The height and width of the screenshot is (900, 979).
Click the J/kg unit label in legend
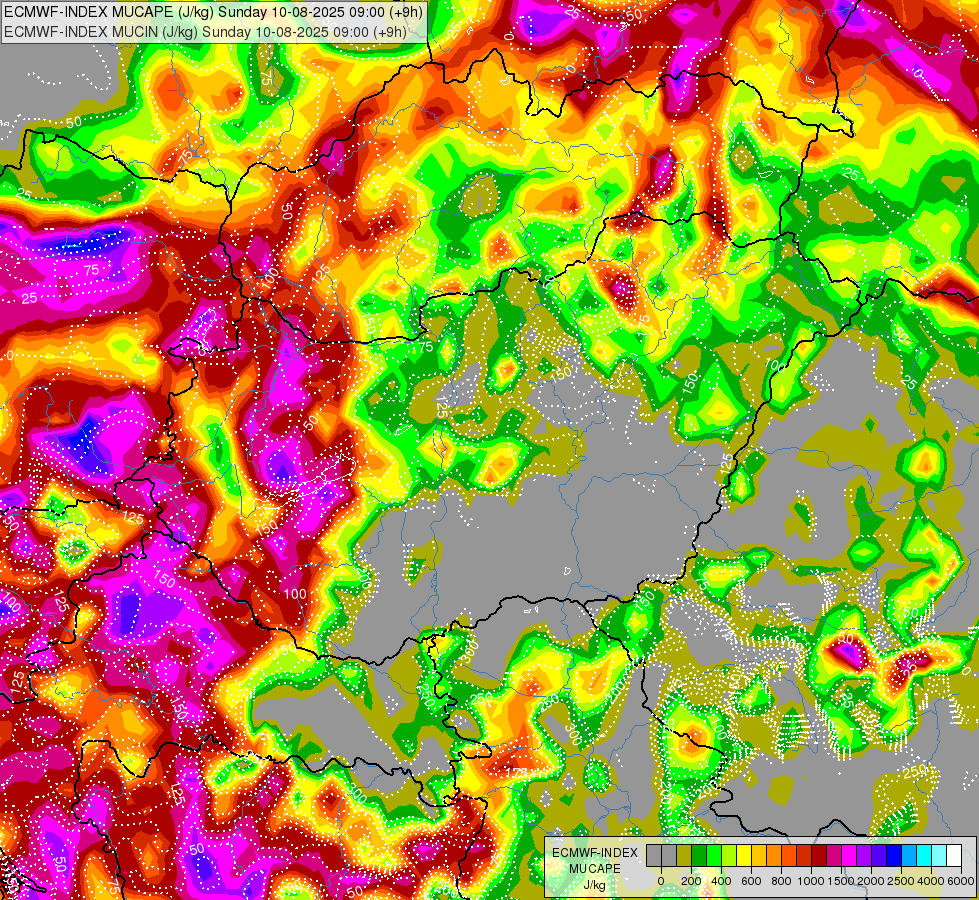pyautogui.click(x=595, y=885)
